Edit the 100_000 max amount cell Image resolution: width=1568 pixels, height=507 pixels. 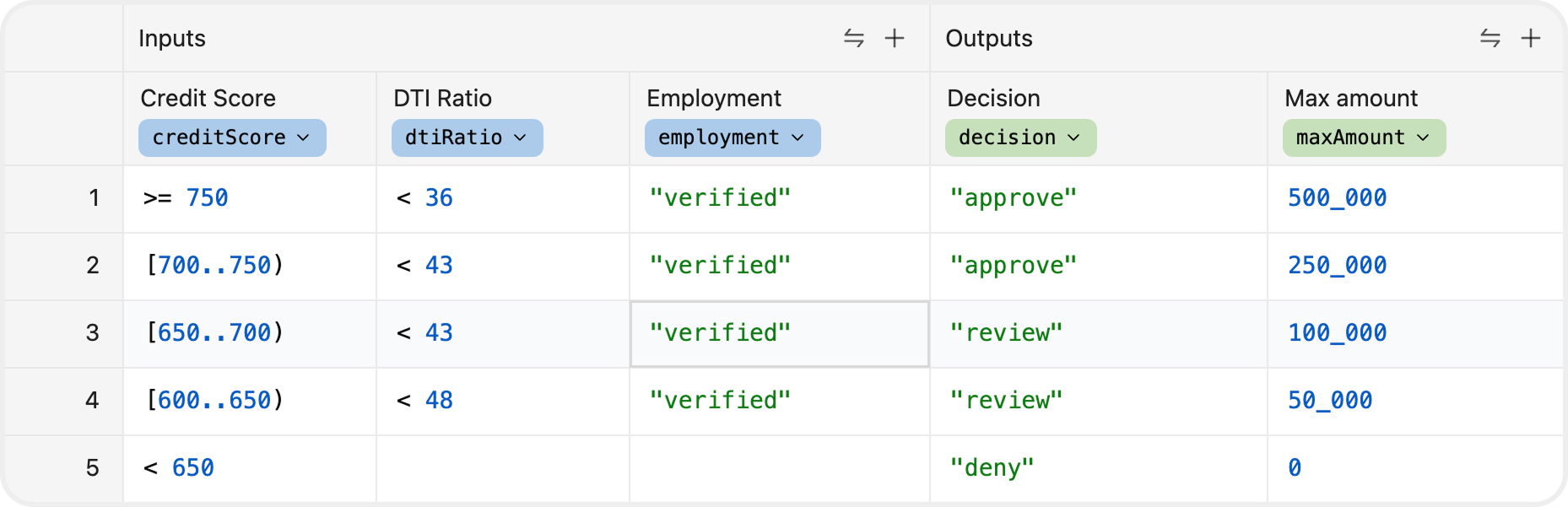(1415, 333)
